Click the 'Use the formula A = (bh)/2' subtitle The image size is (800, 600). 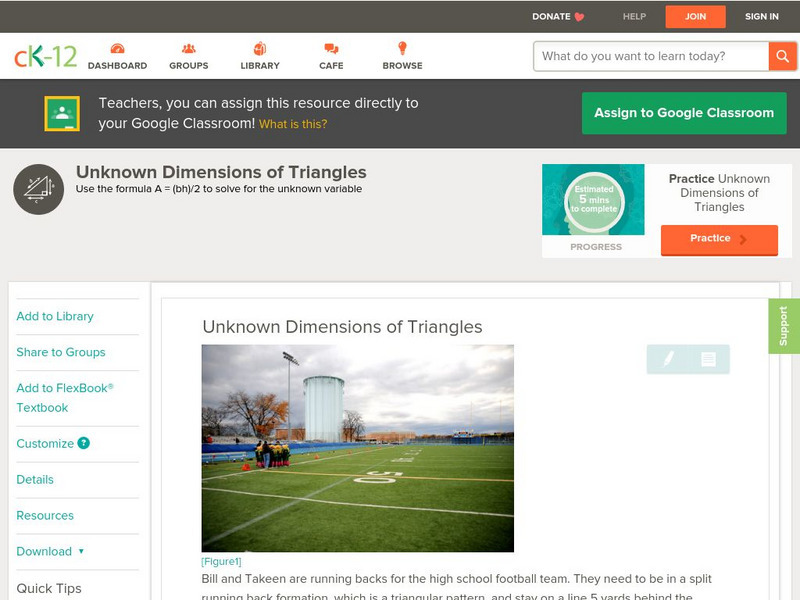219,189
